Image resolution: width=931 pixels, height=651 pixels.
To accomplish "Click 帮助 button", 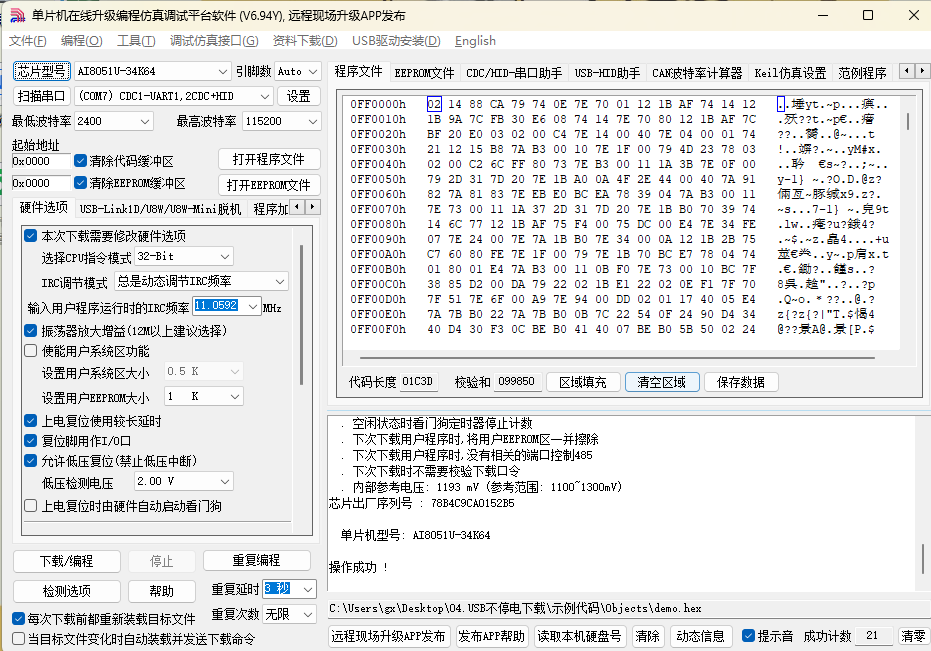I will coord(162,591).
